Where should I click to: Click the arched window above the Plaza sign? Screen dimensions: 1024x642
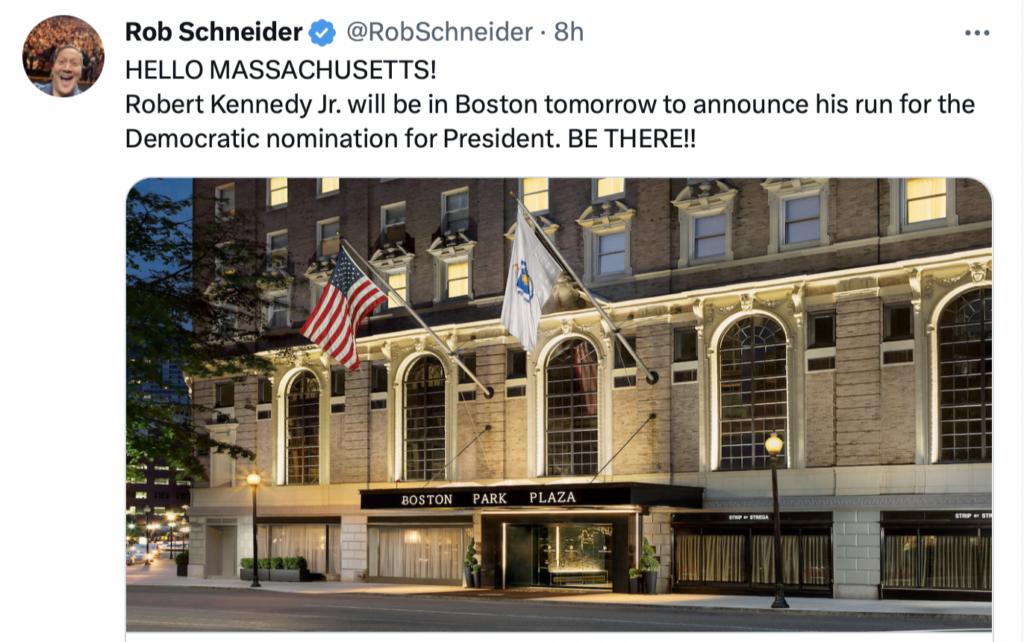click(571, 406)
